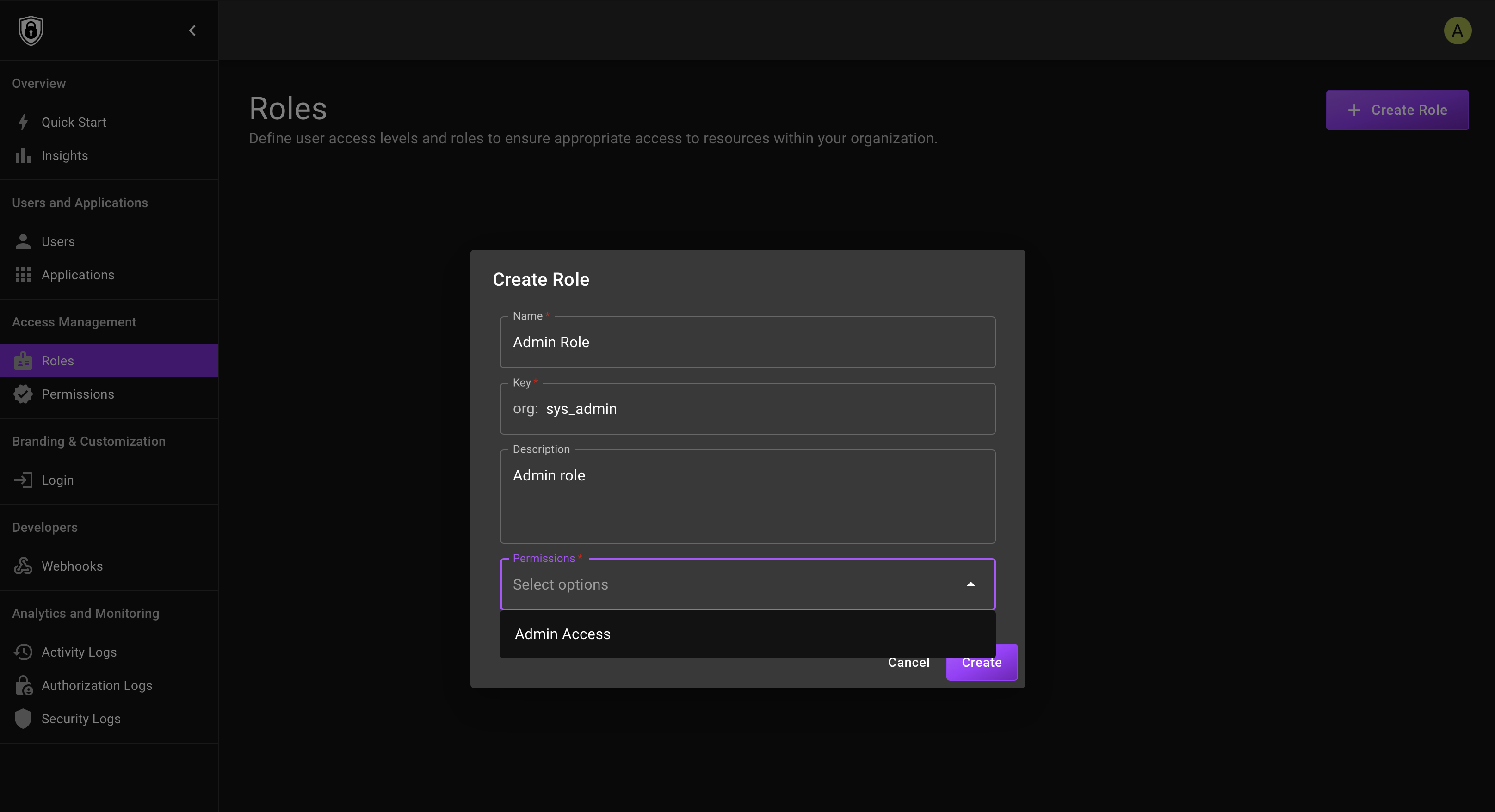Collapse Permissions dropdown with arrow

click(970, 584)
